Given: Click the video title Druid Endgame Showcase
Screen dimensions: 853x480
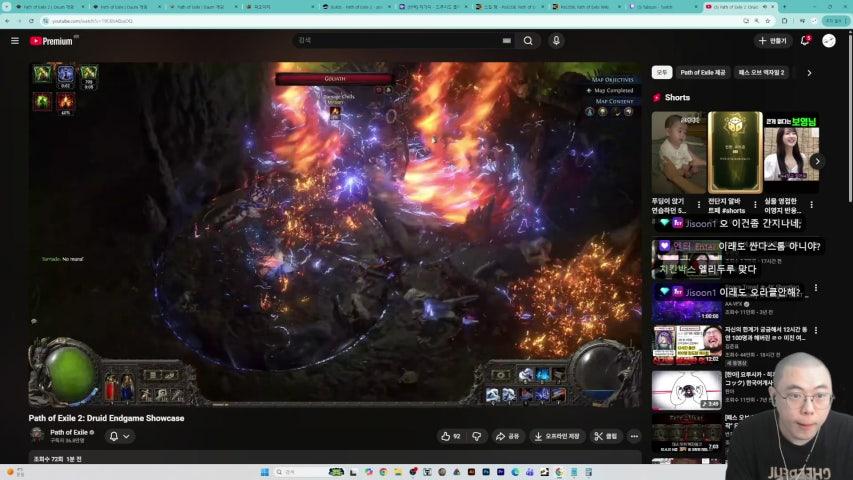Looking at the screenshot, I should point(106,418).
